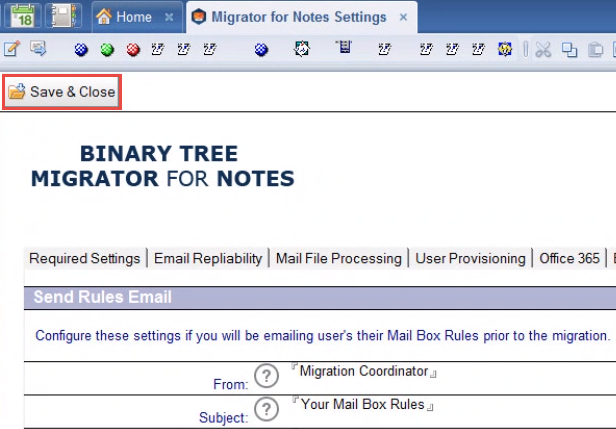Viewport: 616px width, 429px height.
Task: Click the yellow-on-blue toolbar icon
Action: (504, 49)
